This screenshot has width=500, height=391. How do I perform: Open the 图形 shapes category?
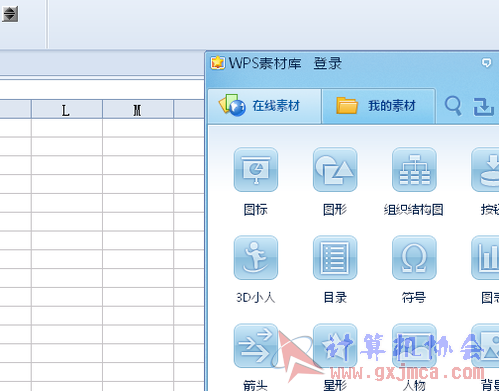point(335,170)
